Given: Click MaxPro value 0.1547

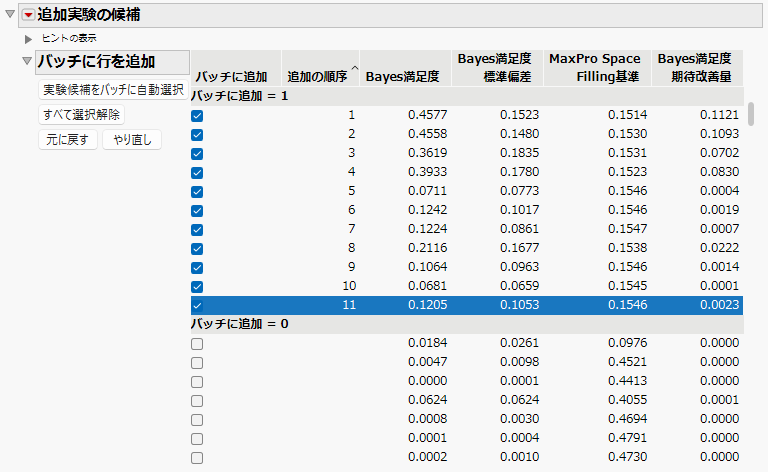Looking at the screenshot, I should (x=627, y=229).
